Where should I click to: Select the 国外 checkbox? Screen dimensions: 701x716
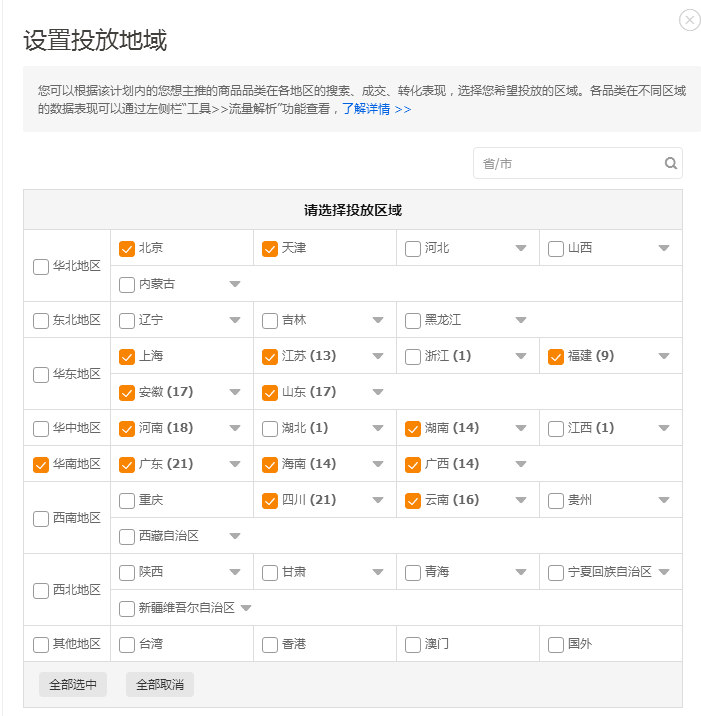(x=556, y=645)
